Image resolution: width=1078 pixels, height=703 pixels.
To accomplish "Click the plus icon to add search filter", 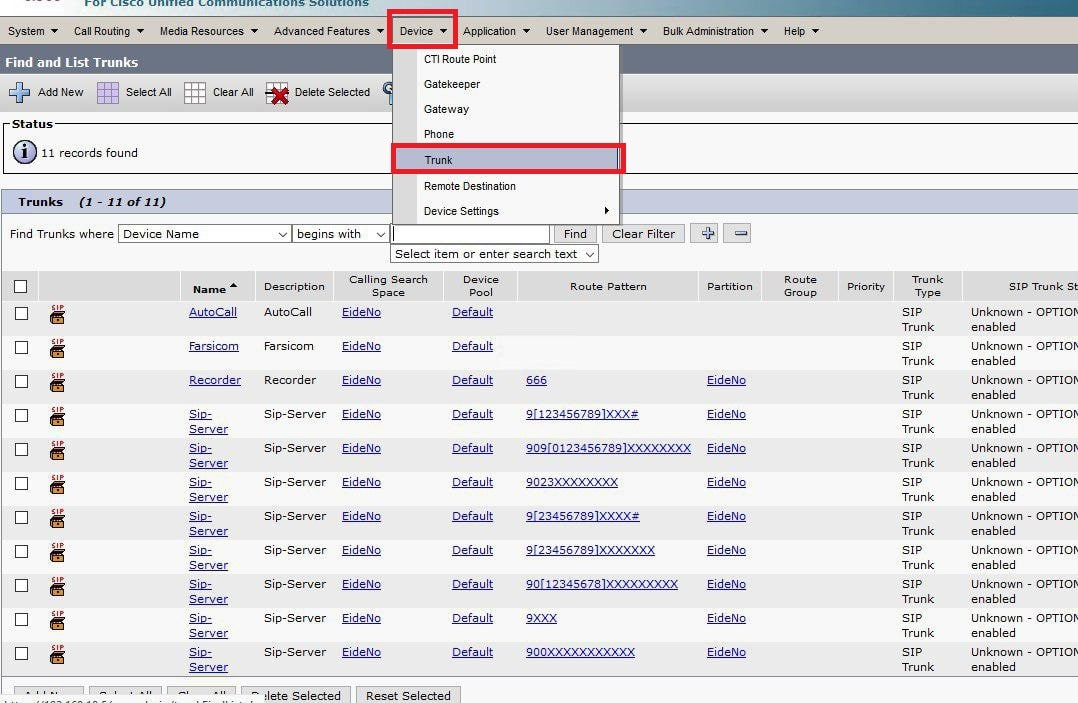I will 708,233.
